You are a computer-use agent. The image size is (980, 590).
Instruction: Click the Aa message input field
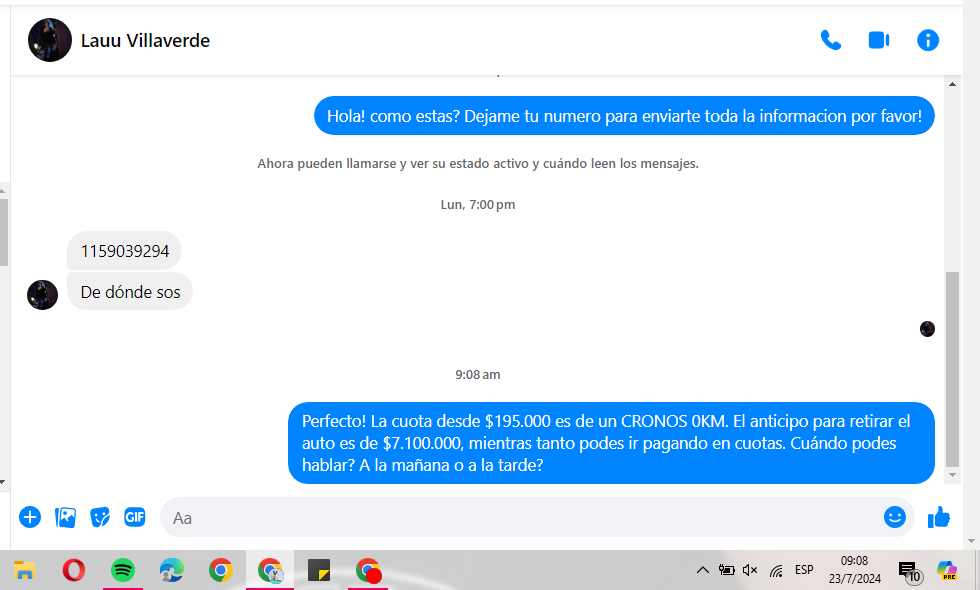(x=520, y=517)
